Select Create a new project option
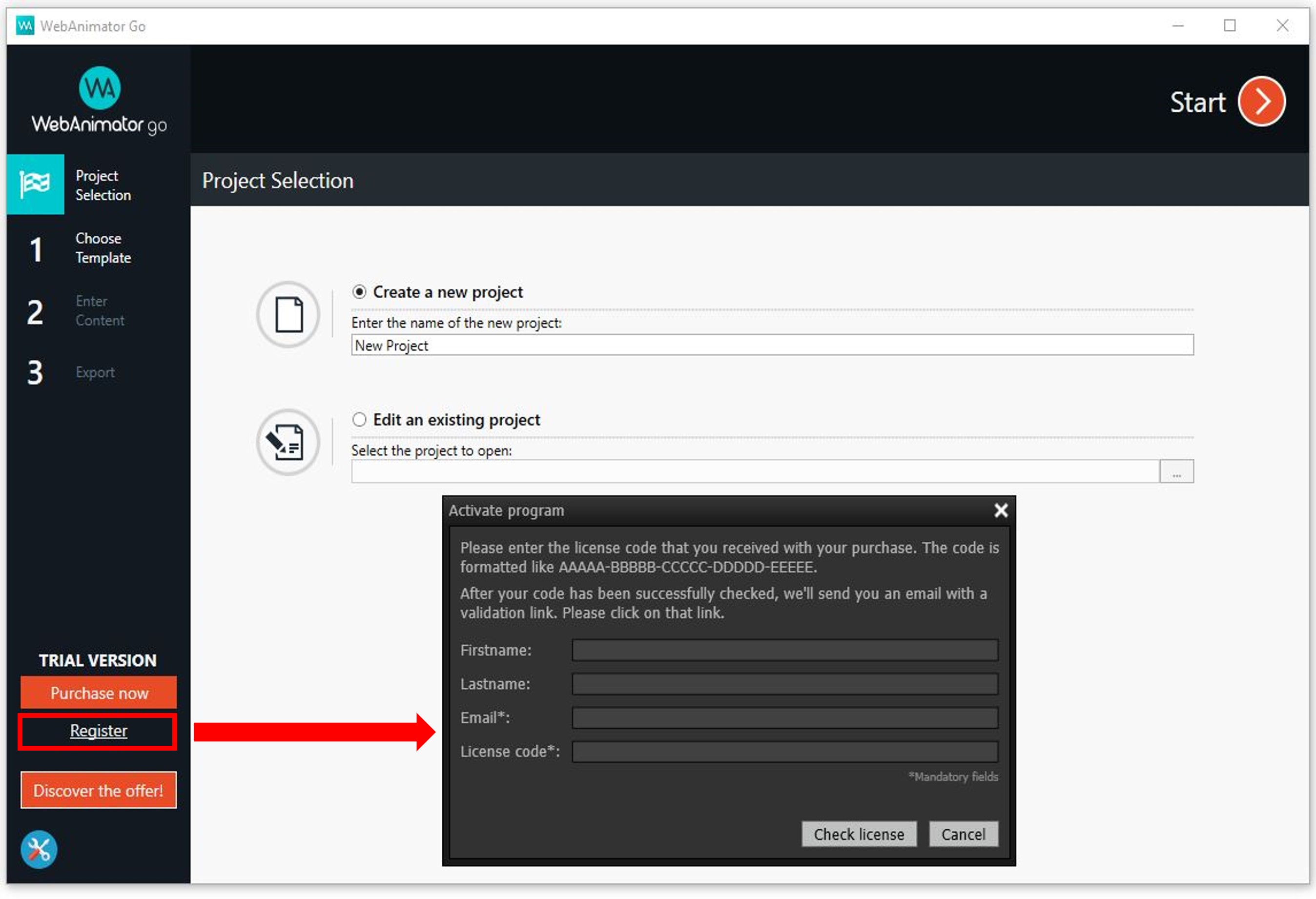This screenshot has height=899, width=1316. pyautogui.click(x=359, y=292)
